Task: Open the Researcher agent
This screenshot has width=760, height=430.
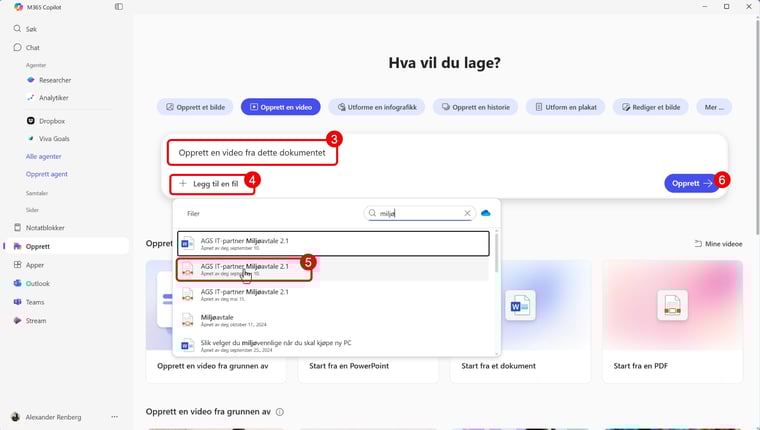Action: click(x=49, y=80)
